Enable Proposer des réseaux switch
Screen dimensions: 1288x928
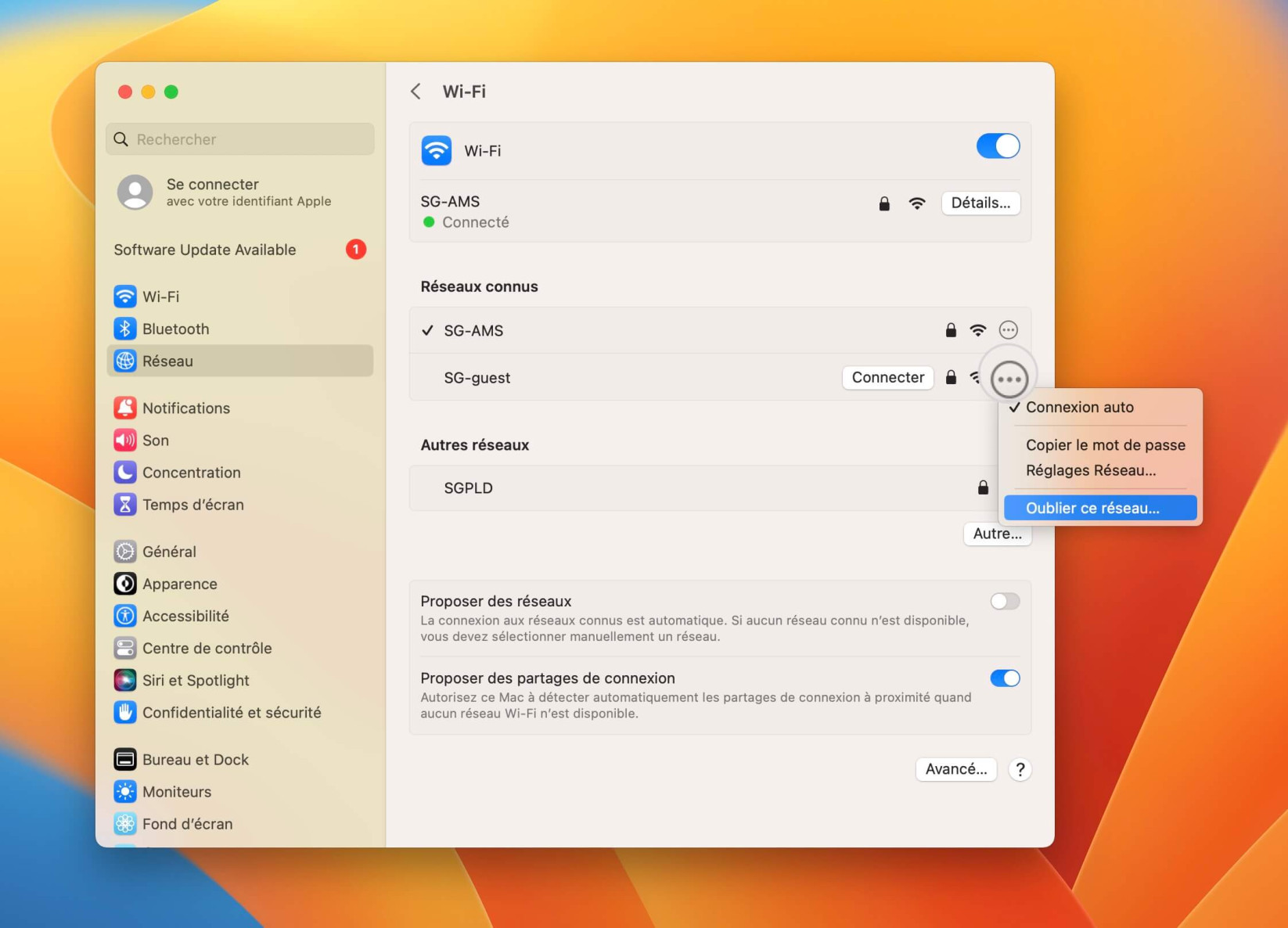point(1005,601)
